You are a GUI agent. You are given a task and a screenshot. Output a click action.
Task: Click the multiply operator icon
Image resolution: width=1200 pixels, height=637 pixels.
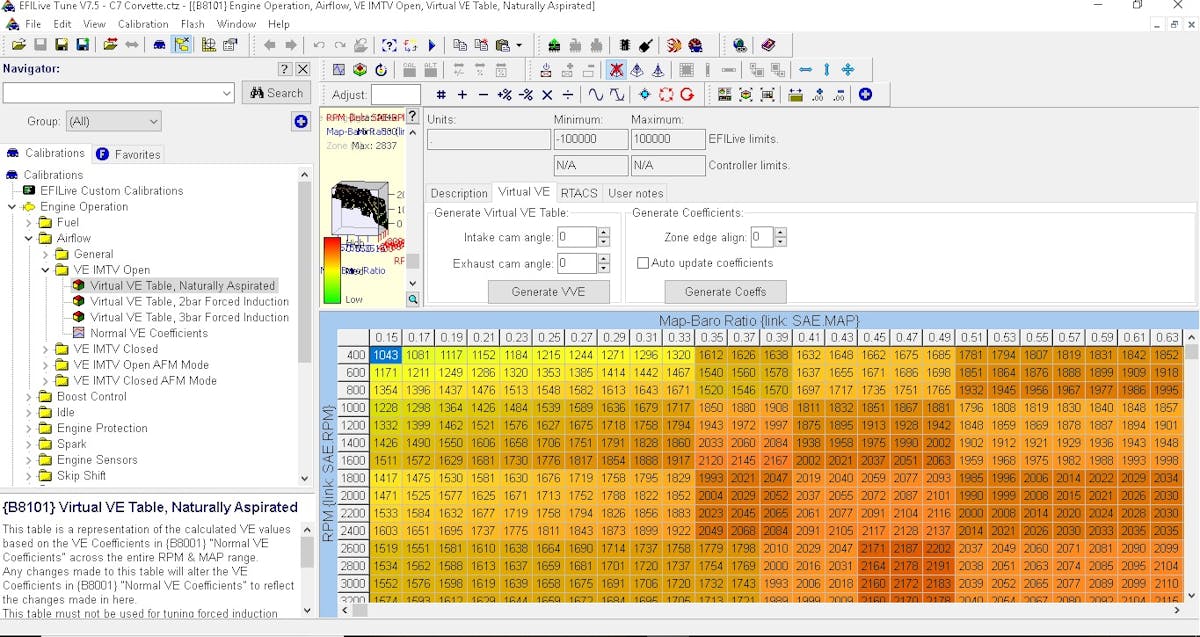click(546, 95)
